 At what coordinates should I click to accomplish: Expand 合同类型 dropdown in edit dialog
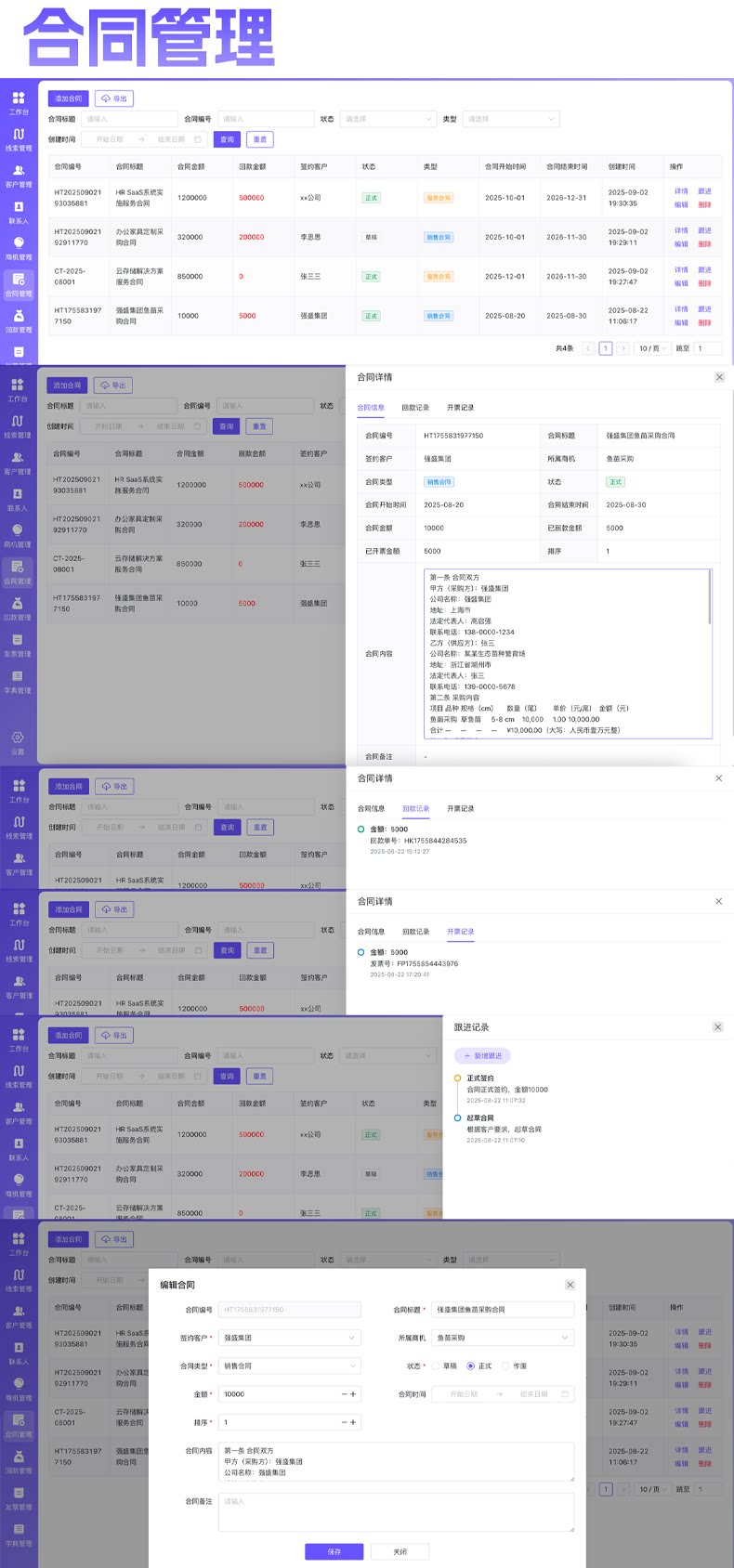point(289,1366)
